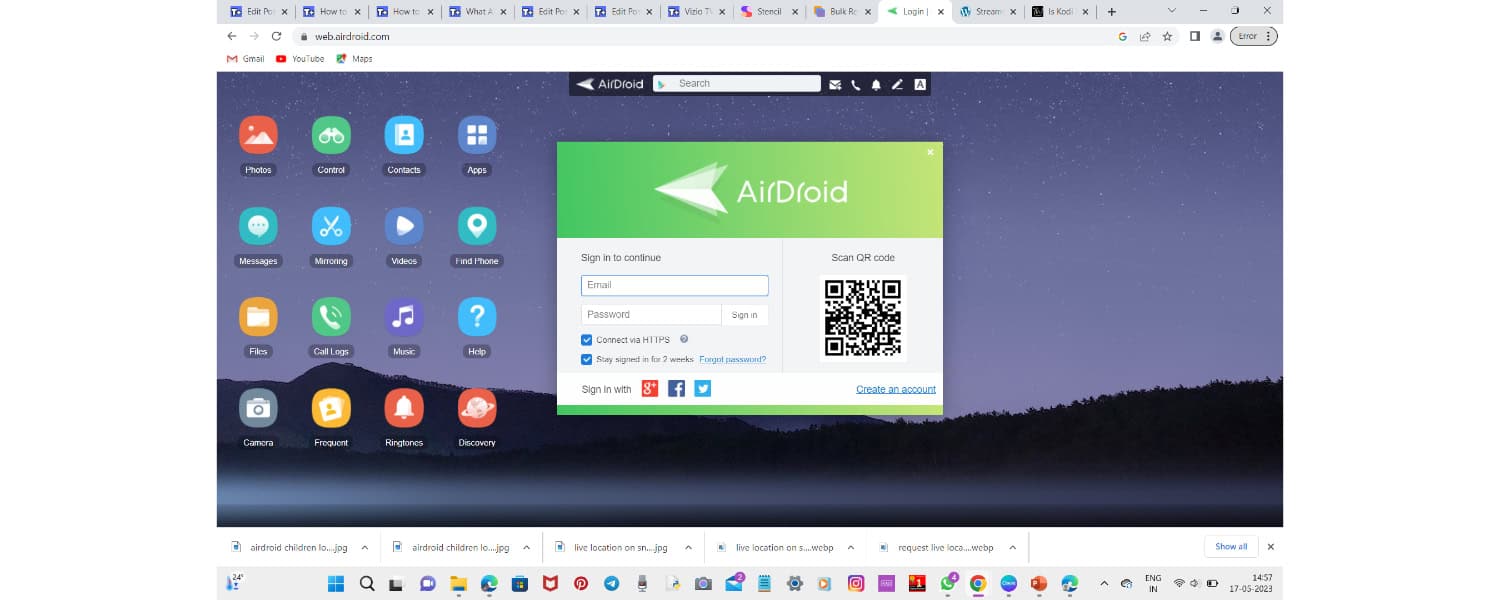Click the help icon beside Connect via HTTPS

[x=684, y=339]
